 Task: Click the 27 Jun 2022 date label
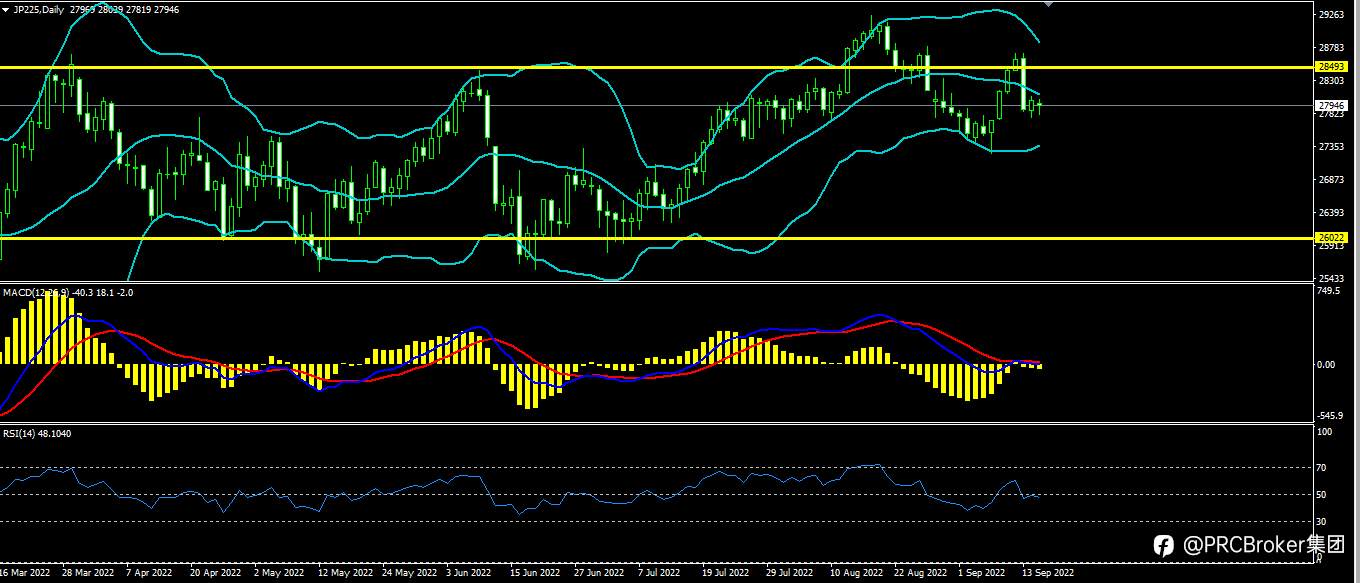[599, 573]
